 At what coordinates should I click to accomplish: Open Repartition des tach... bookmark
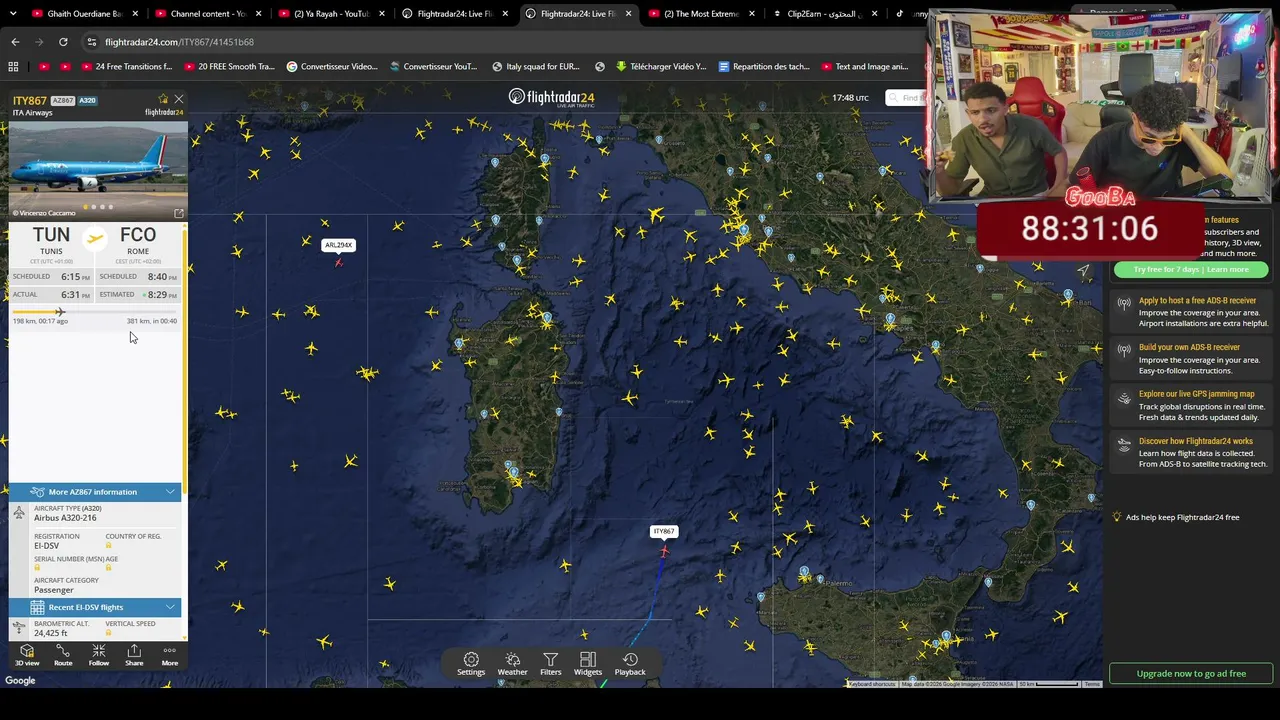[763, 67]
